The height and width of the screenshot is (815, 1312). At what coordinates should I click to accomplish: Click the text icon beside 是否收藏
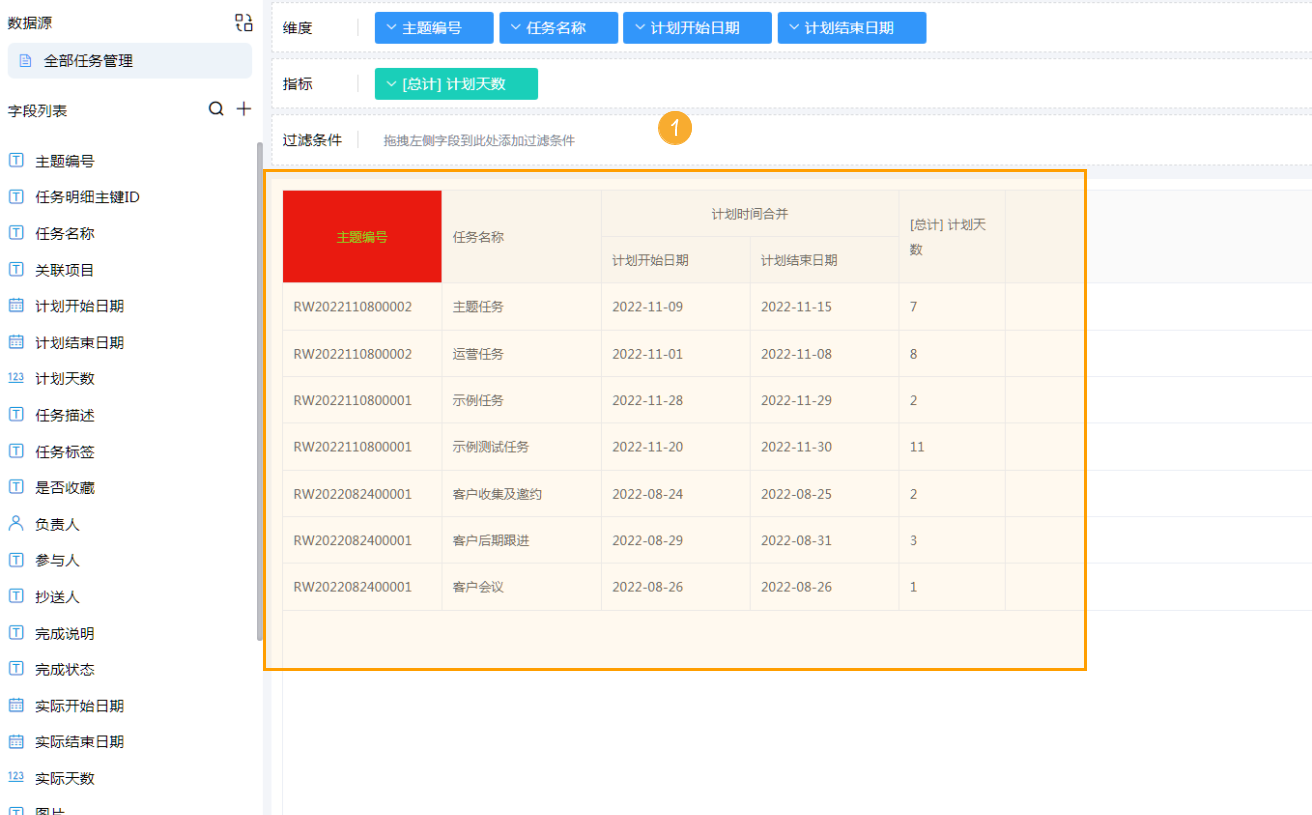[15, 487]
